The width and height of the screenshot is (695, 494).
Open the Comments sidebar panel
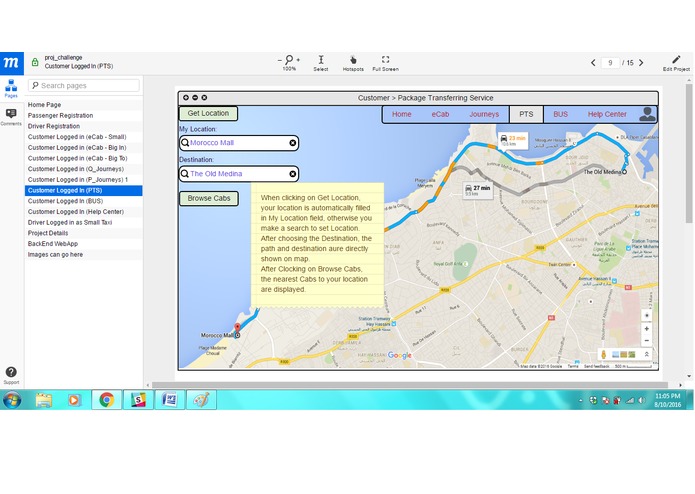11,117
